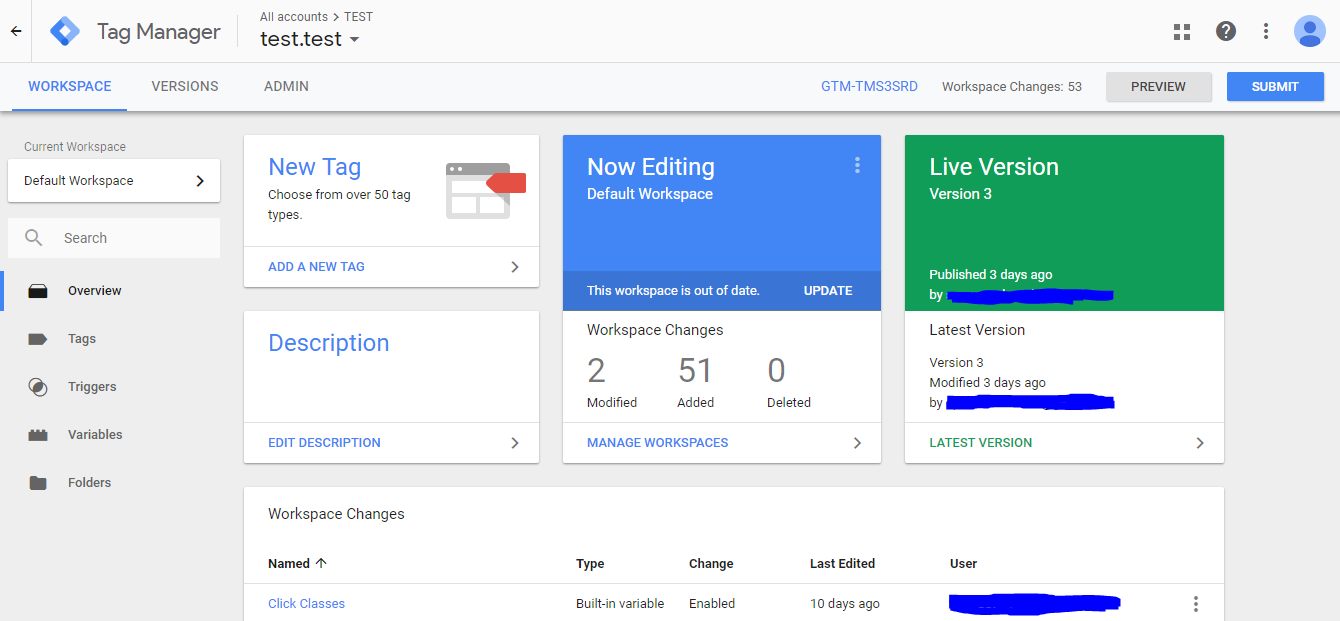Sort by Name column arrow
Viewport: 1340px width, 621px height.
click(321, 563)
